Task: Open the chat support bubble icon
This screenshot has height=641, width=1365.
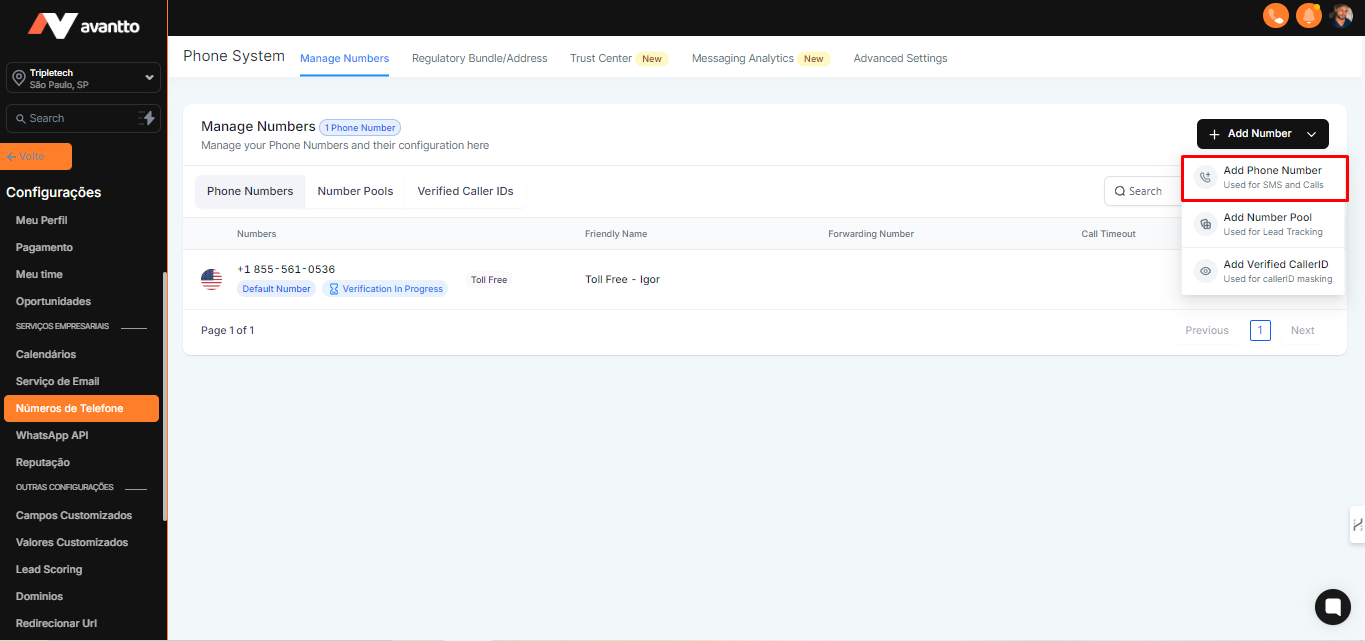Action: [1332, 606]
